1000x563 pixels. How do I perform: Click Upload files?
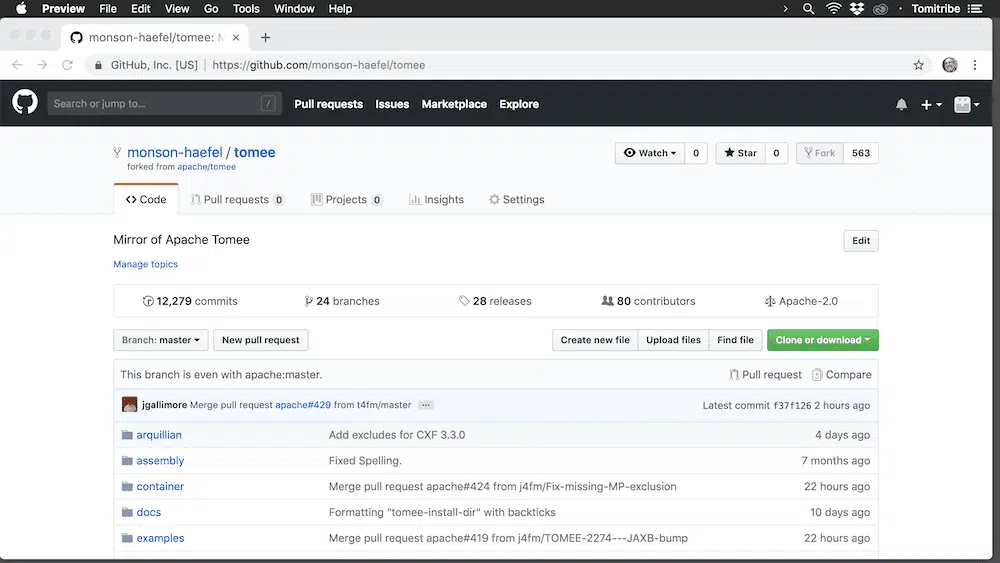pos(673,340)
